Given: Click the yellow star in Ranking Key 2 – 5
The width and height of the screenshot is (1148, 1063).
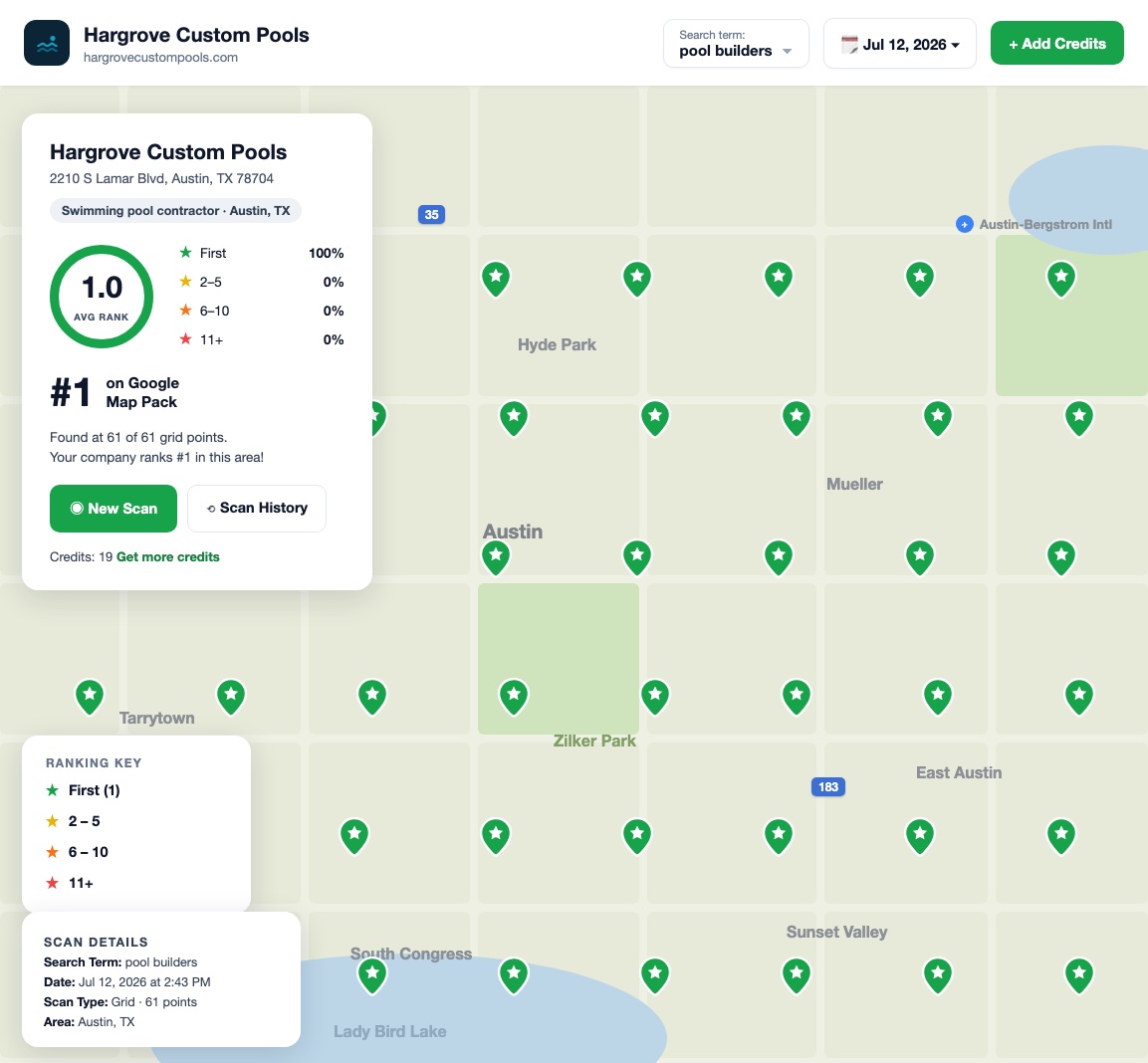Looking at the screenshot, I should coord(52,821).
